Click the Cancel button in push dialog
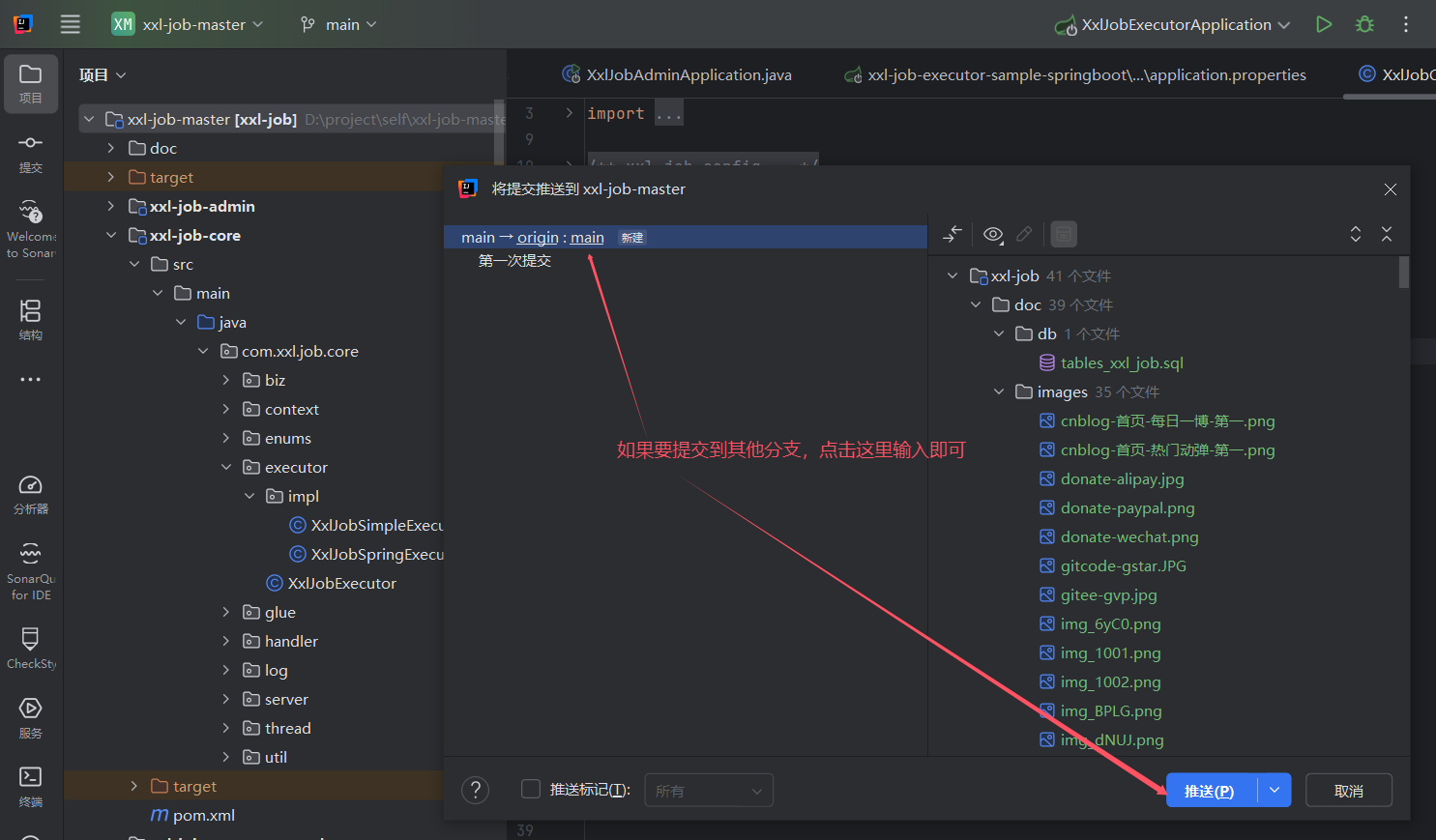The width and height of the screenshot is (1436, 840). tap(1348, 791)
